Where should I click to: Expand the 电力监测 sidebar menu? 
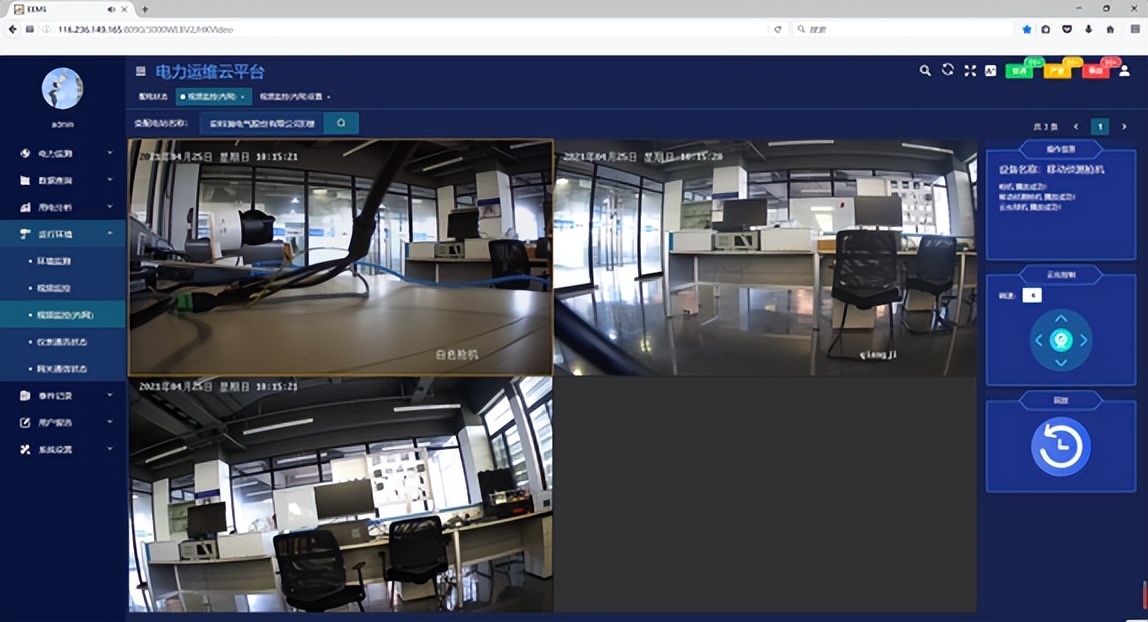(63, 154)
